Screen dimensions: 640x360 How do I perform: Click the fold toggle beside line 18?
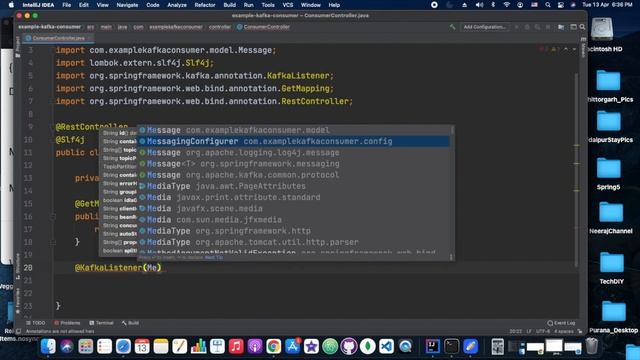pyautogui.click(x=53, y=242)
